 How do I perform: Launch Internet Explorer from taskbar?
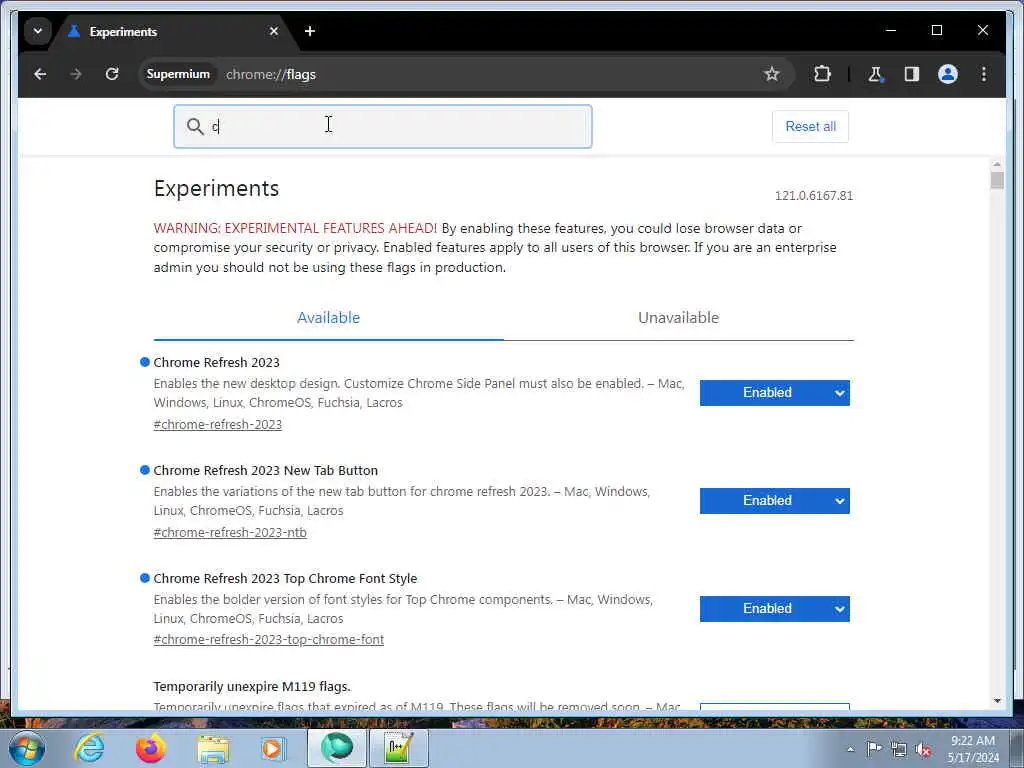pos(89,748)
